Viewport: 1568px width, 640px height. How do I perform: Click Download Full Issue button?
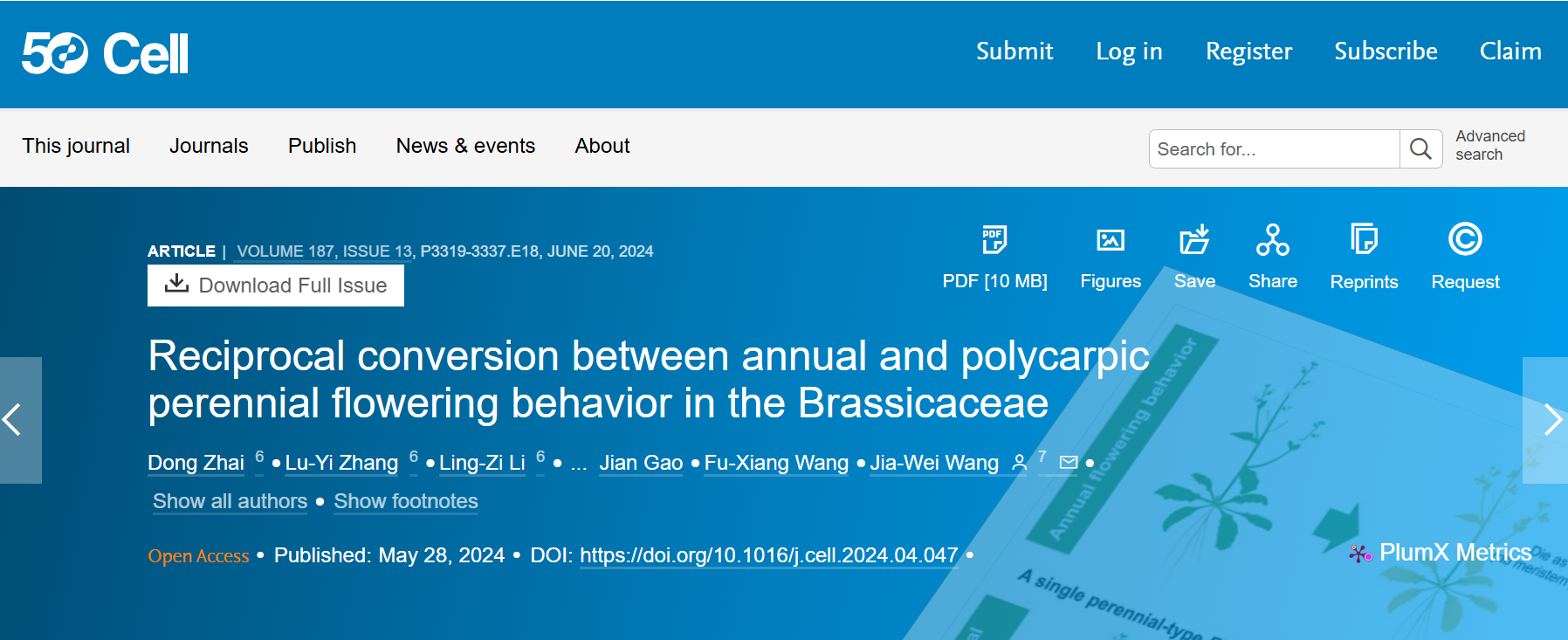coord(276,286)
